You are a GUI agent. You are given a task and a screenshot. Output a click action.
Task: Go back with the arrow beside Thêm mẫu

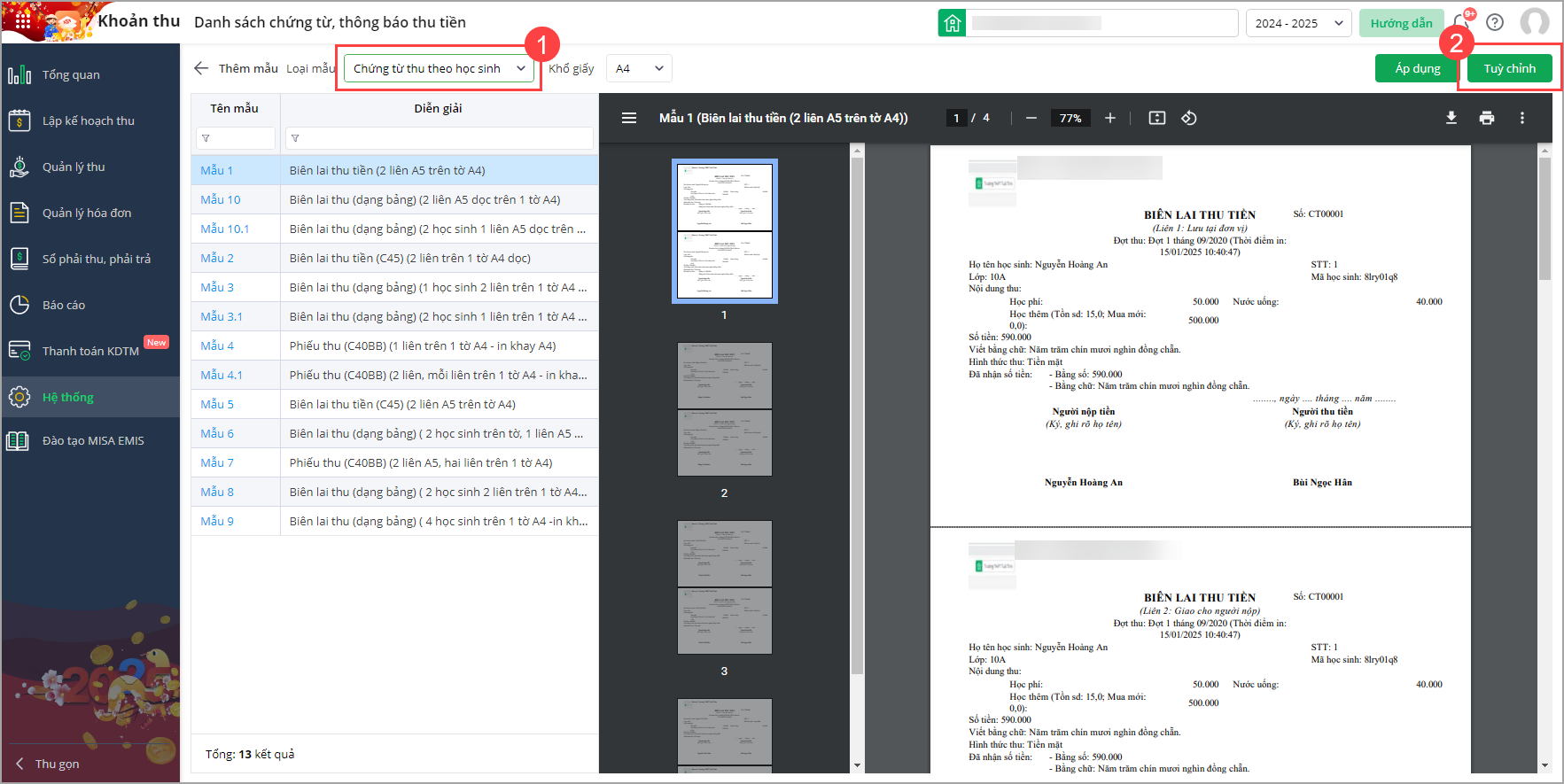[x=201, y=68]
